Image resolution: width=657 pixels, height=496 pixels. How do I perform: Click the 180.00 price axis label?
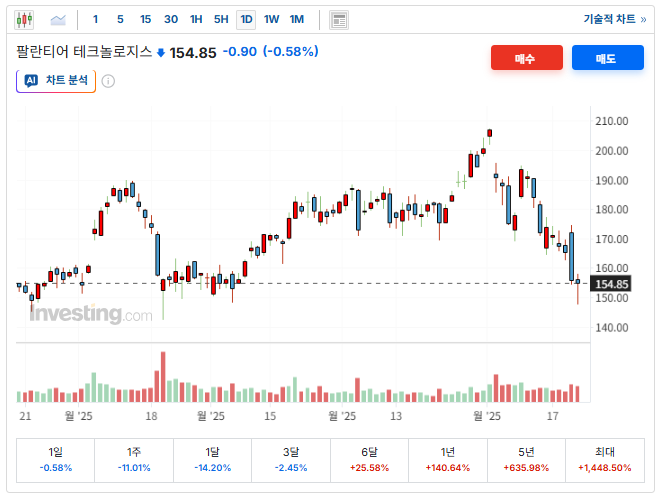click(612, 209)
